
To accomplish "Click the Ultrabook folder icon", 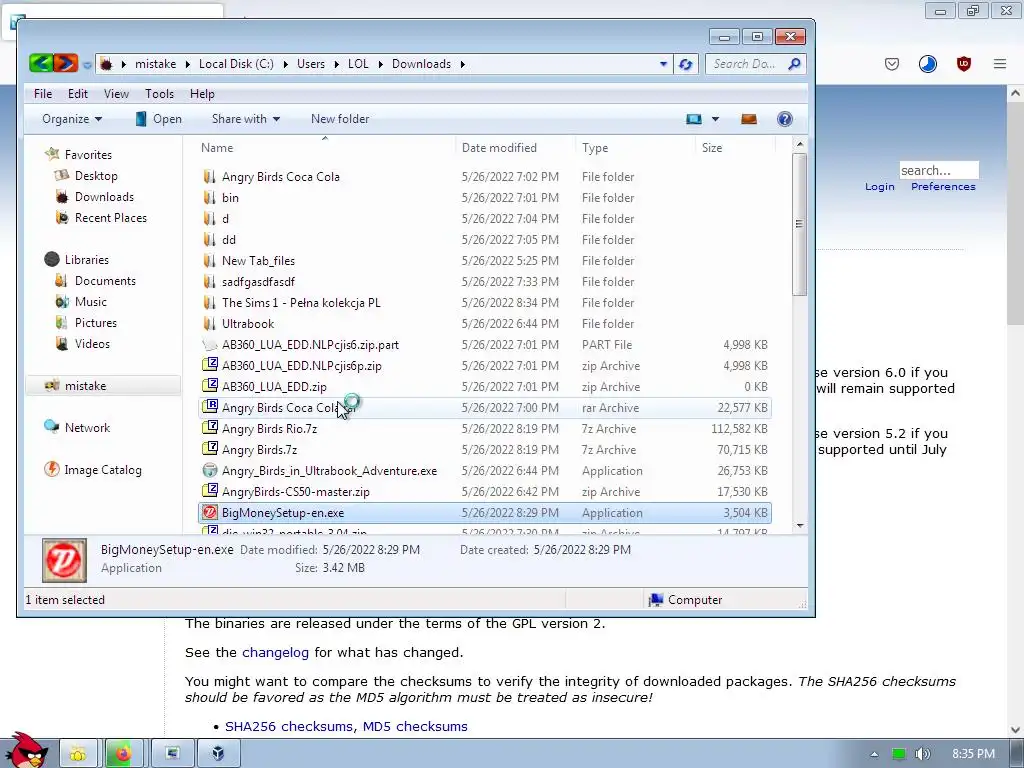I will click(x=209, y=323).
